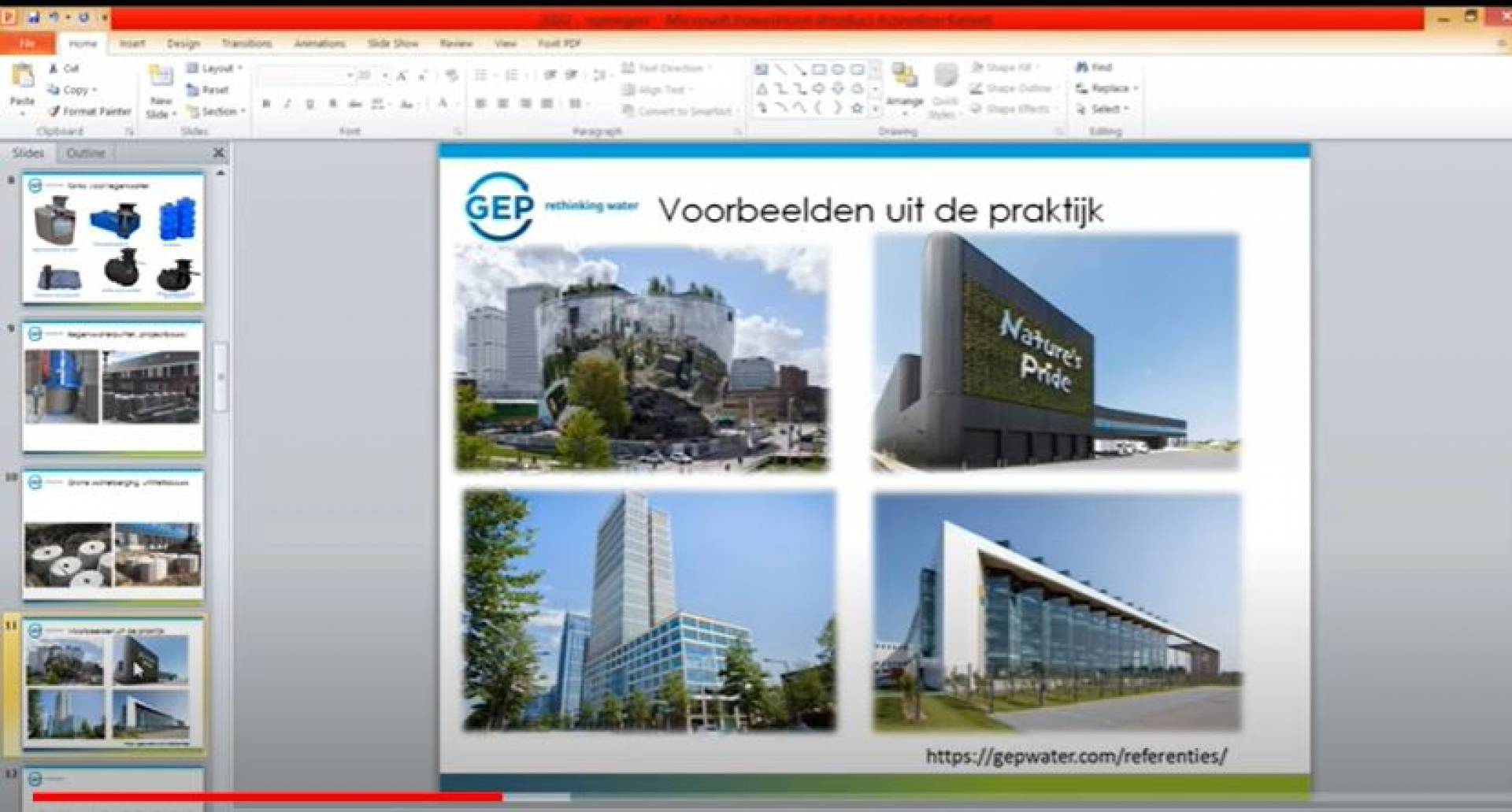The height and width of the screenshot is (812, 1512).
Task: Open the Replace dropdown
Action: pos(1107,88)
